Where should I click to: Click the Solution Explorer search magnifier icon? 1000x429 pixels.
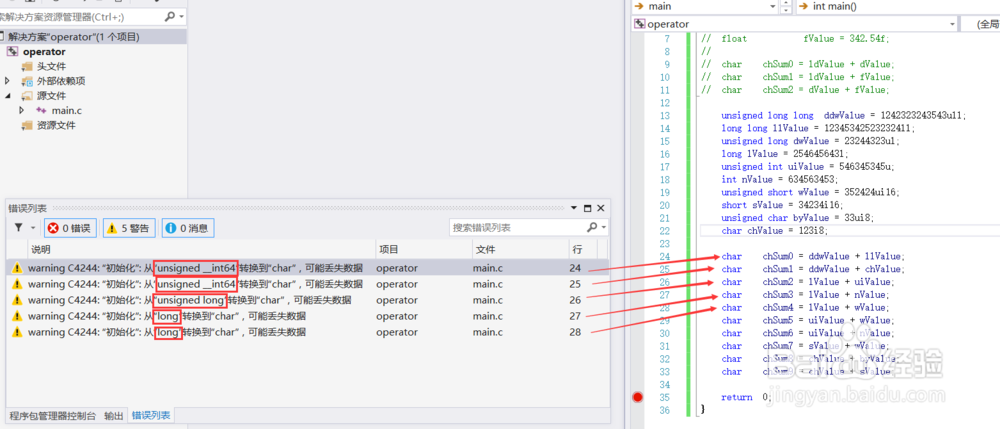pyautogui.click(x=169, y=17)
